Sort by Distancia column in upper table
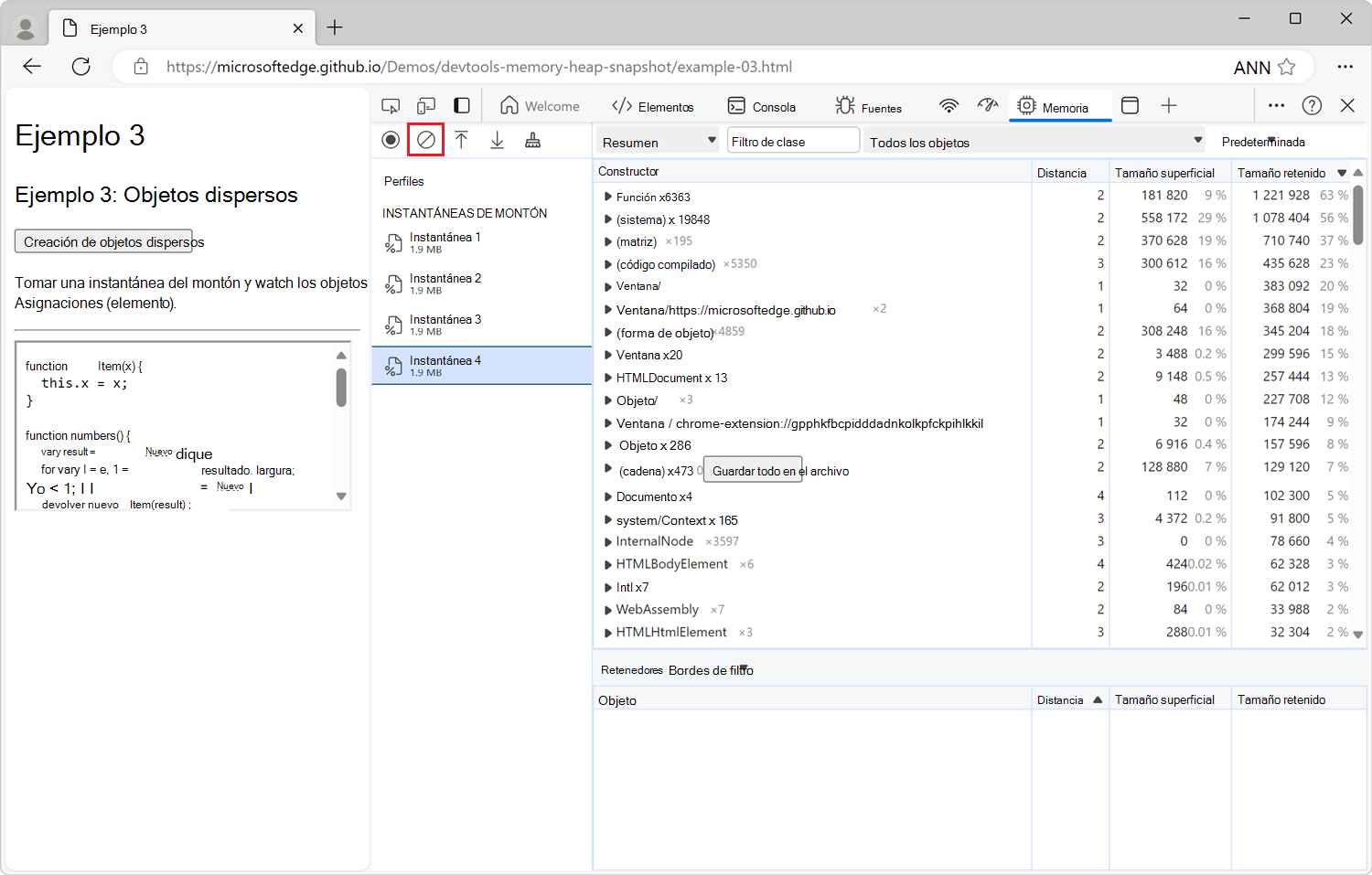 1070,173
